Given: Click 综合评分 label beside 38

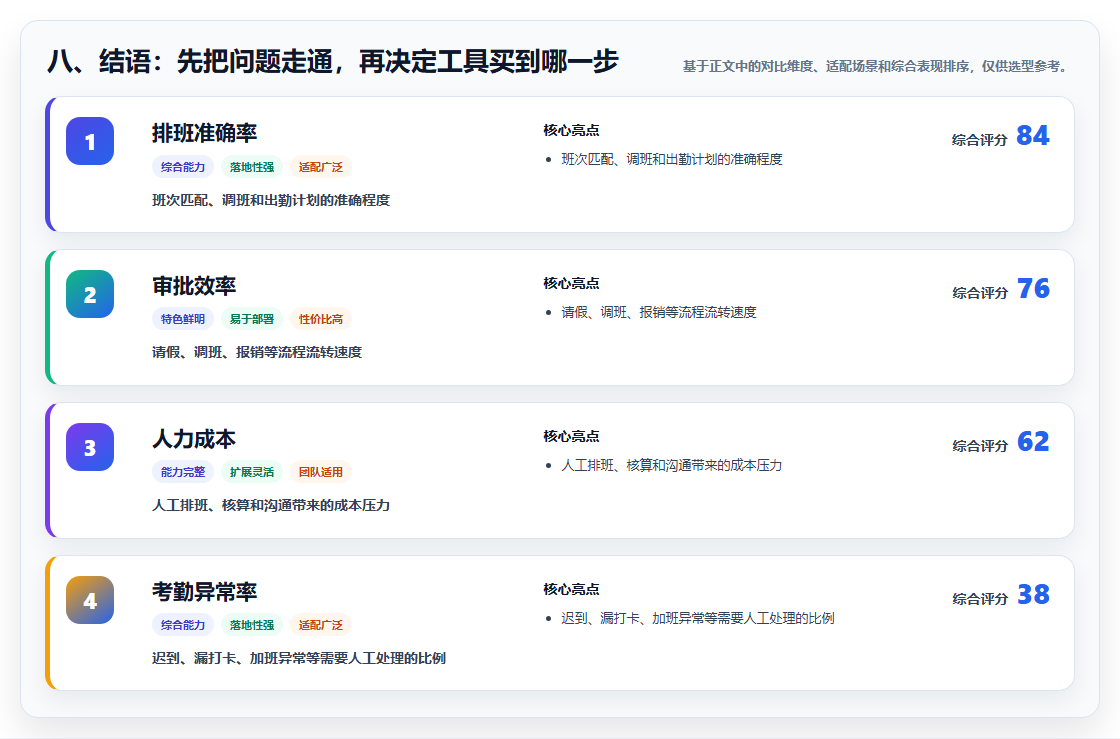Looking at the screenshot, I should pos(979,598).
